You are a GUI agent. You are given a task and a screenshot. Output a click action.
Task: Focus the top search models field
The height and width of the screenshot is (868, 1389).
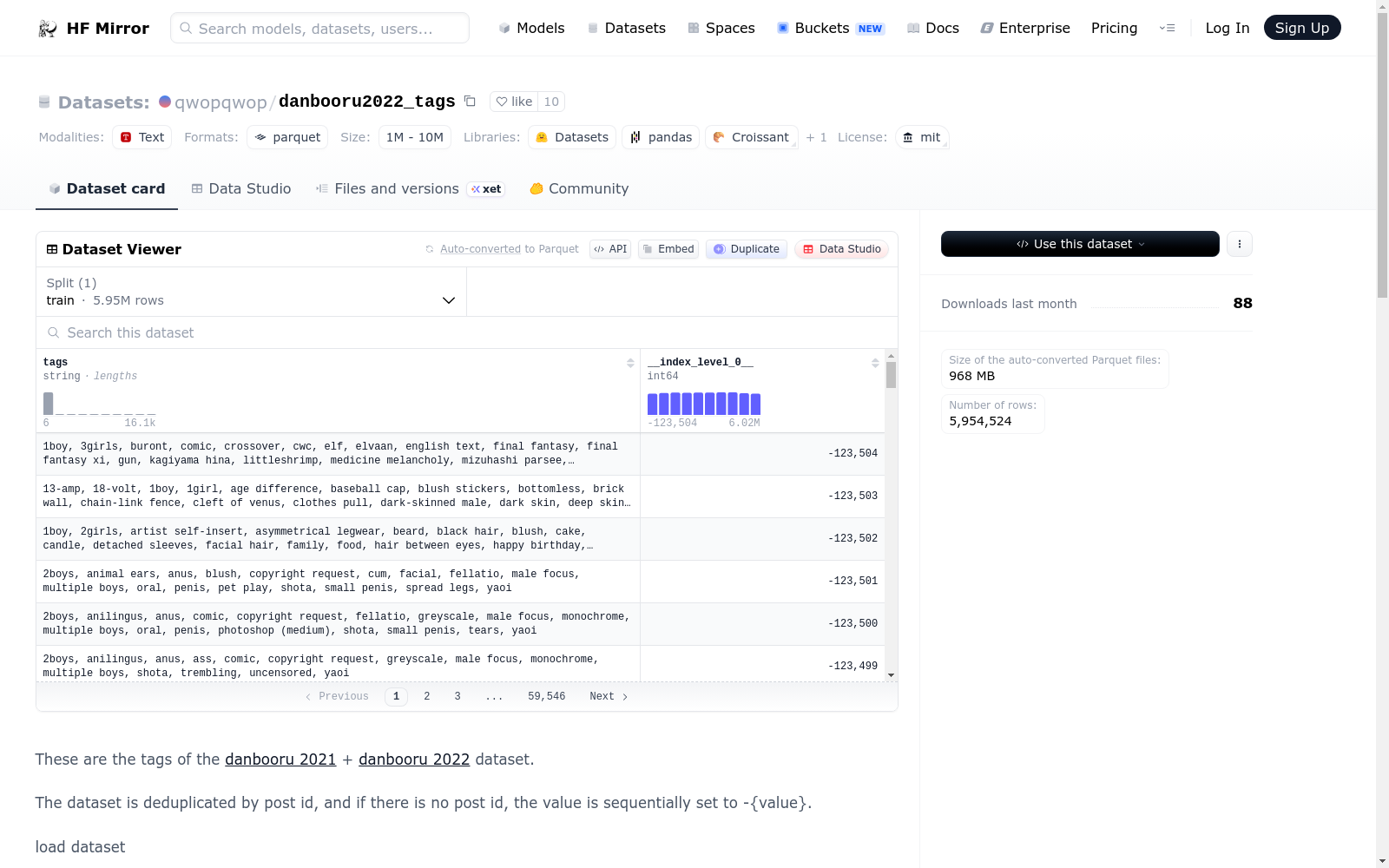point(319,28)
